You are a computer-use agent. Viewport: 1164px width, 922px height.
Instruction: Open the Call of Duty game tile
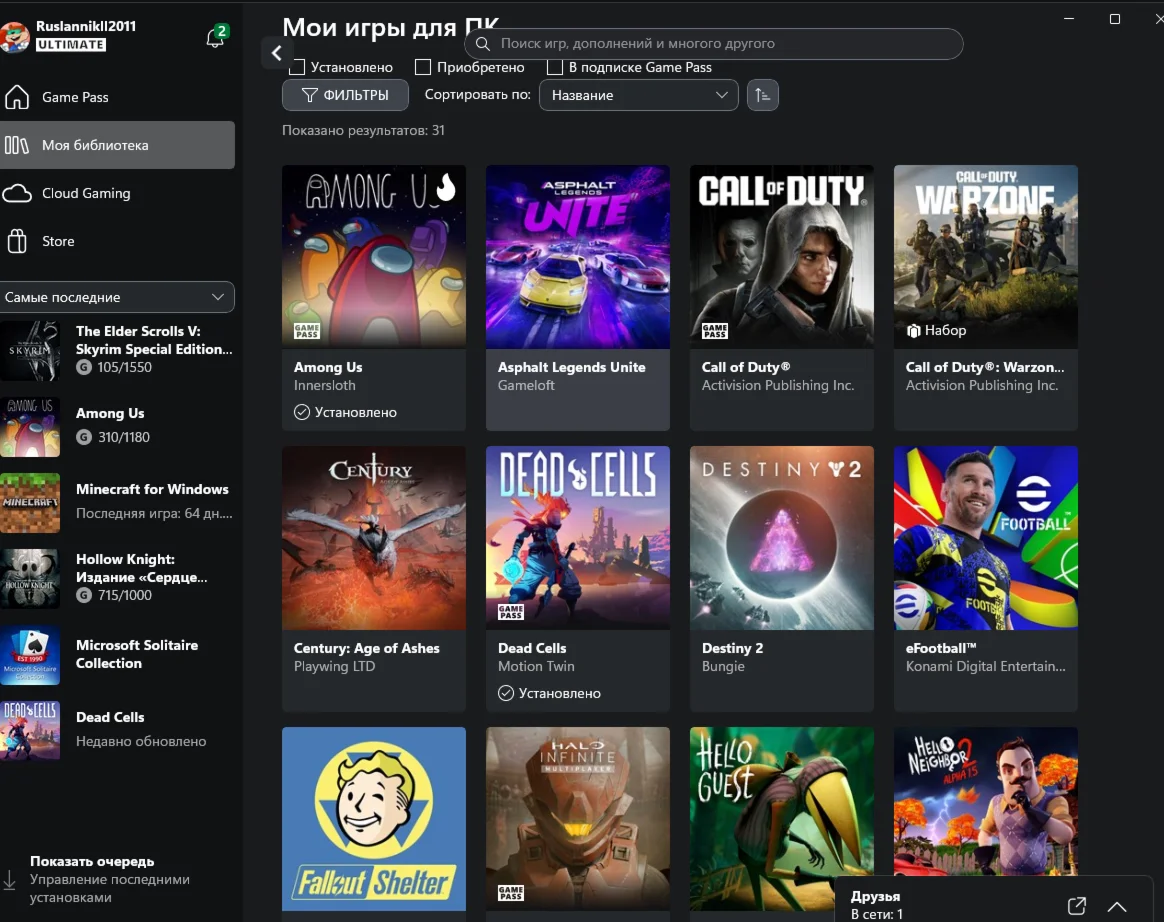pyautogui.click(x=782, y=297)
